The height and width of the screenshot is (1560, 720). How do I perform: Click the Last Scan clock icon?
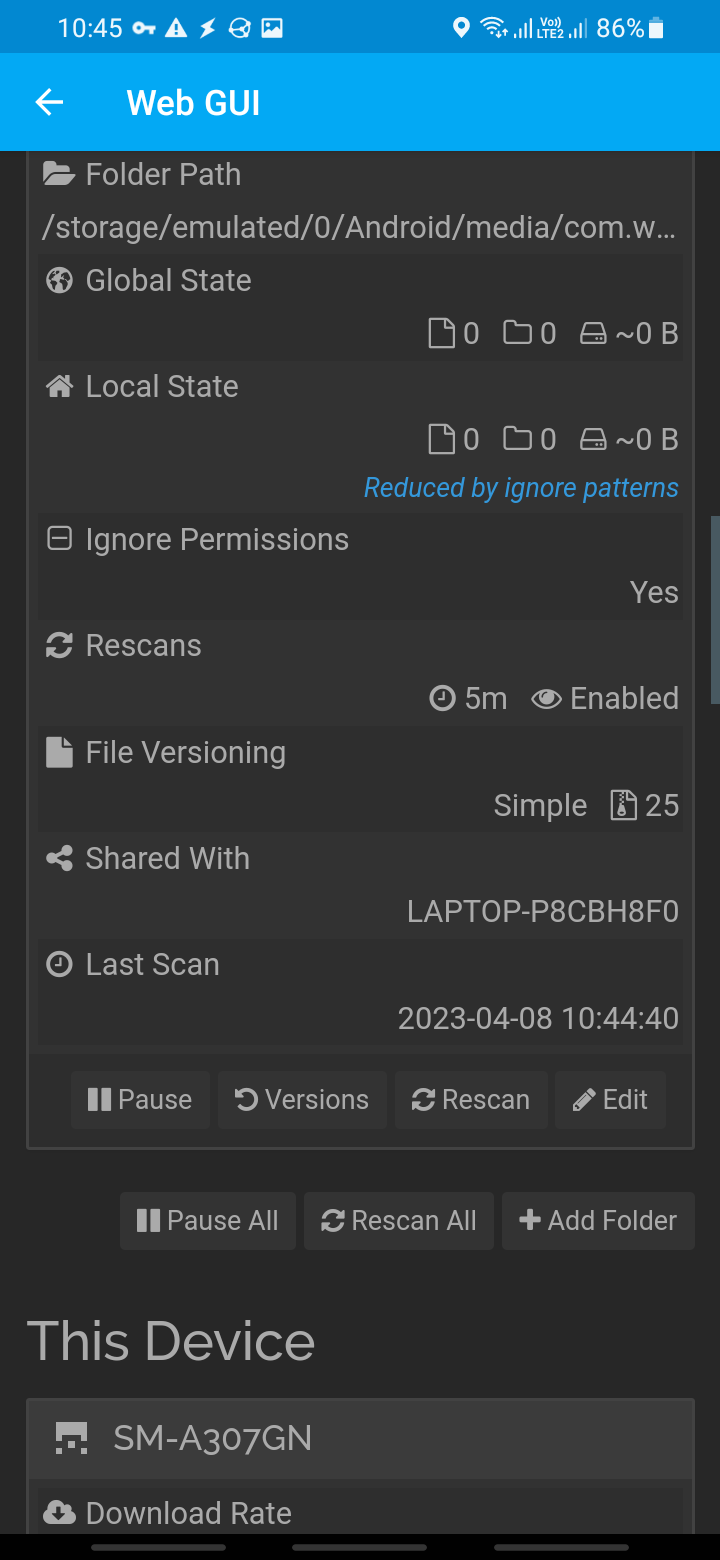coord(59,964)
